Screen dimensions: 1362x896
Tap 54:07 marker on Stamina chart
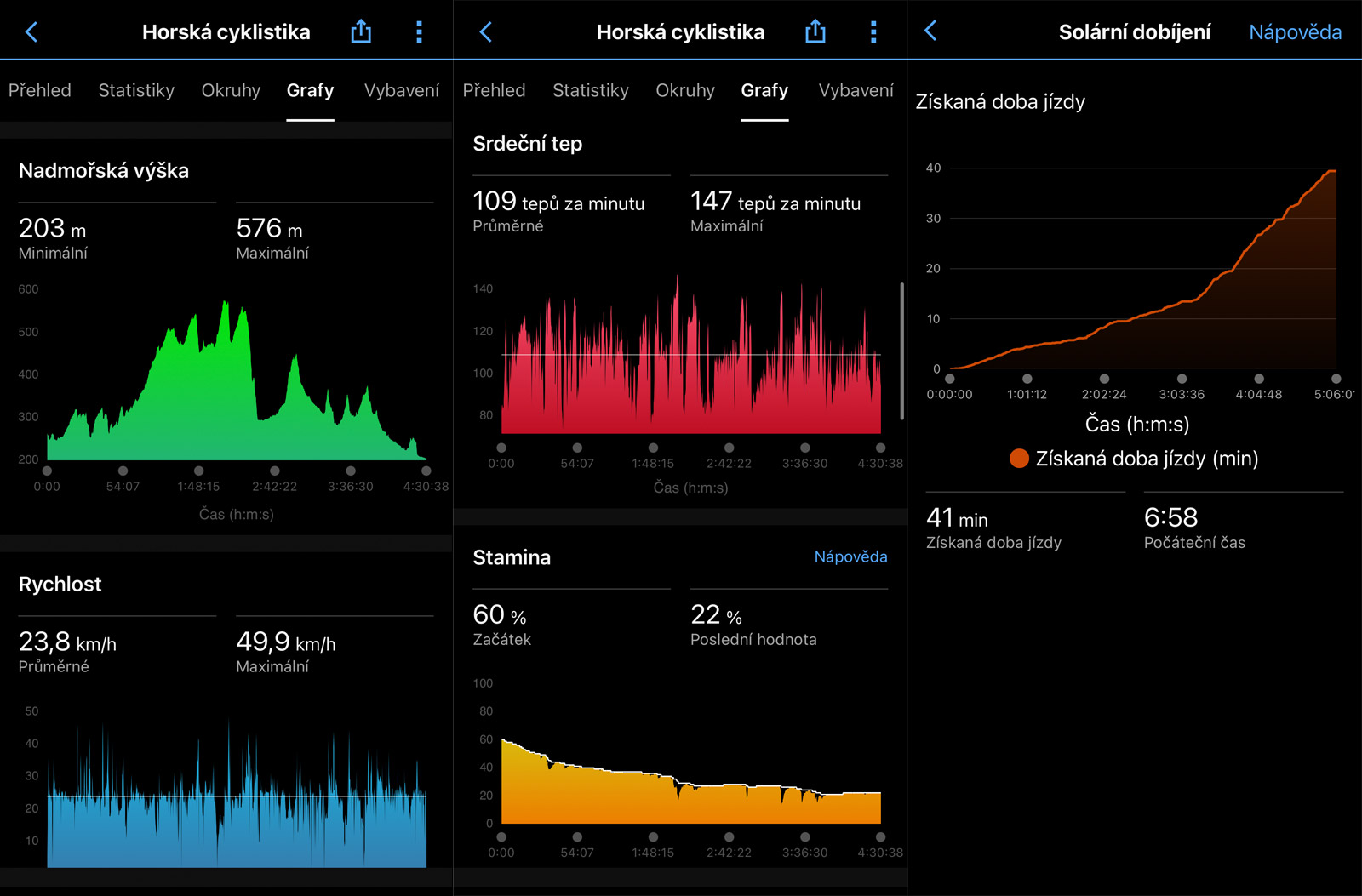(577, 837)
